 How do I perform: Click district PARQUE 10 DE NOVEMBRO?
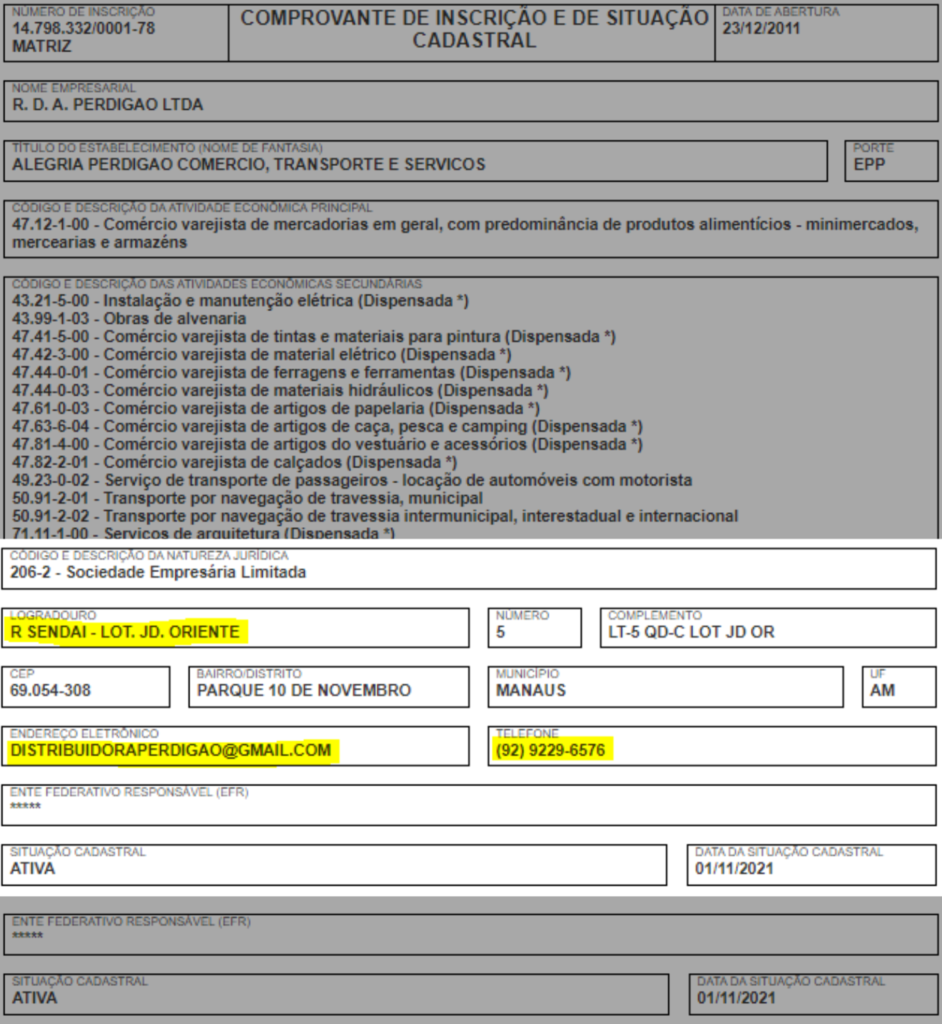click(x=304, y=690)
